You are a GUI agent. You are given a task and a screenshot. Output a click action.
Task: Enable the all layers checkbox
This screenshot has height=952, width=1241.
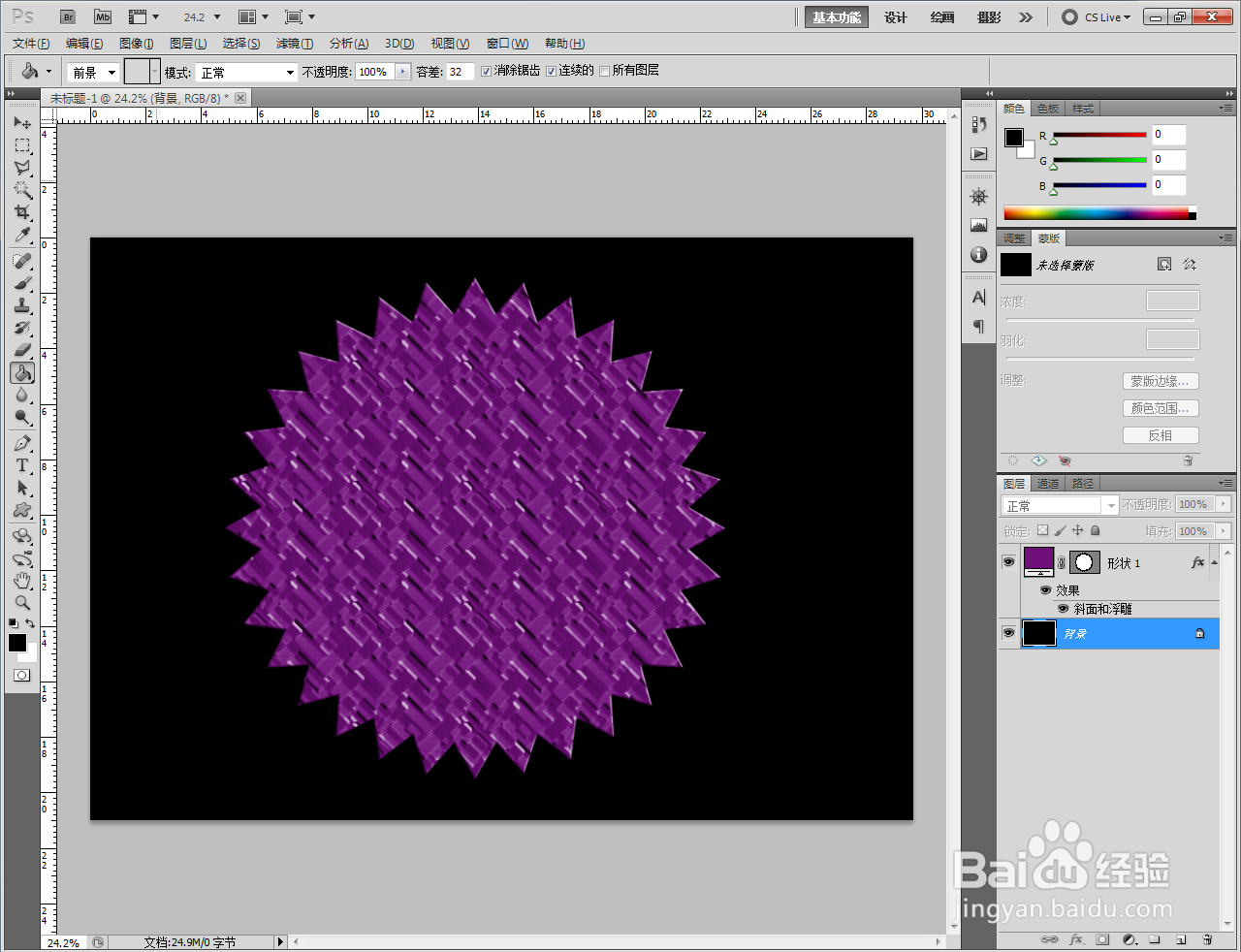[604, 71]
